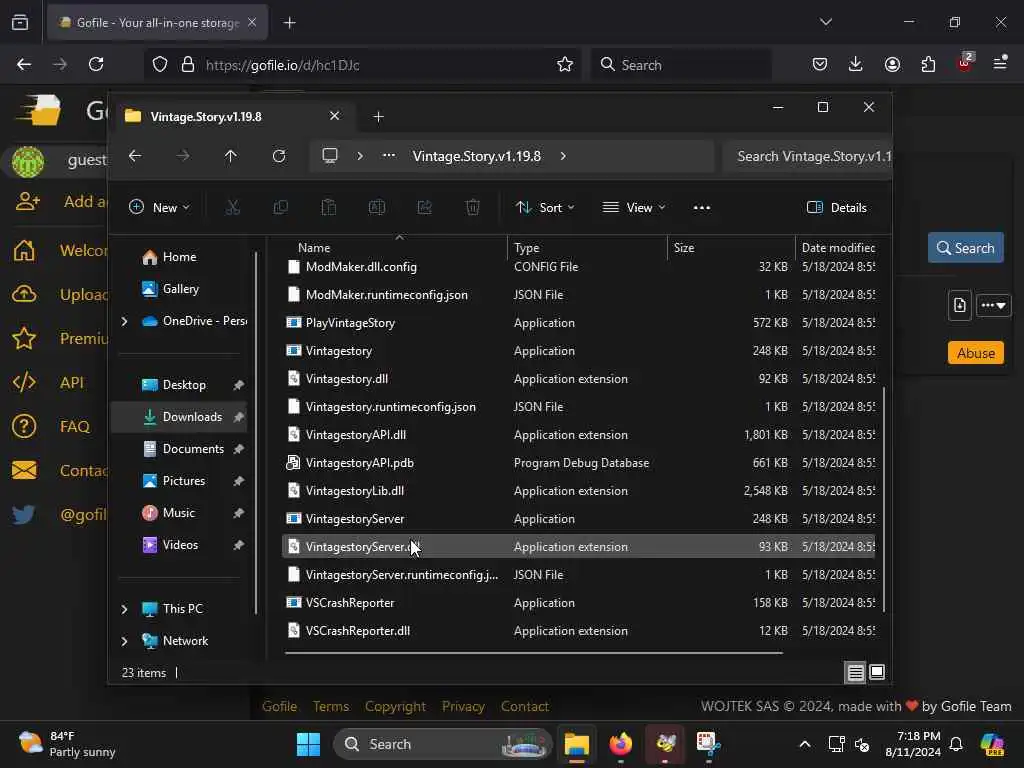
Task: Click the Rename icon in Explorer toolbar
Action: click(377, 208)
